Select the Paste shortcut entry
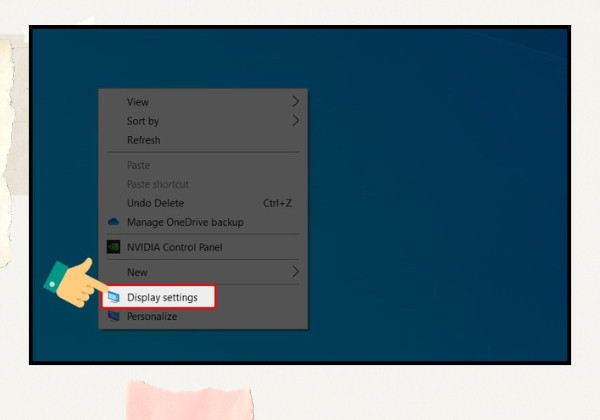The width and height of the screenshot is (600, 420). (x=203, y=184)
